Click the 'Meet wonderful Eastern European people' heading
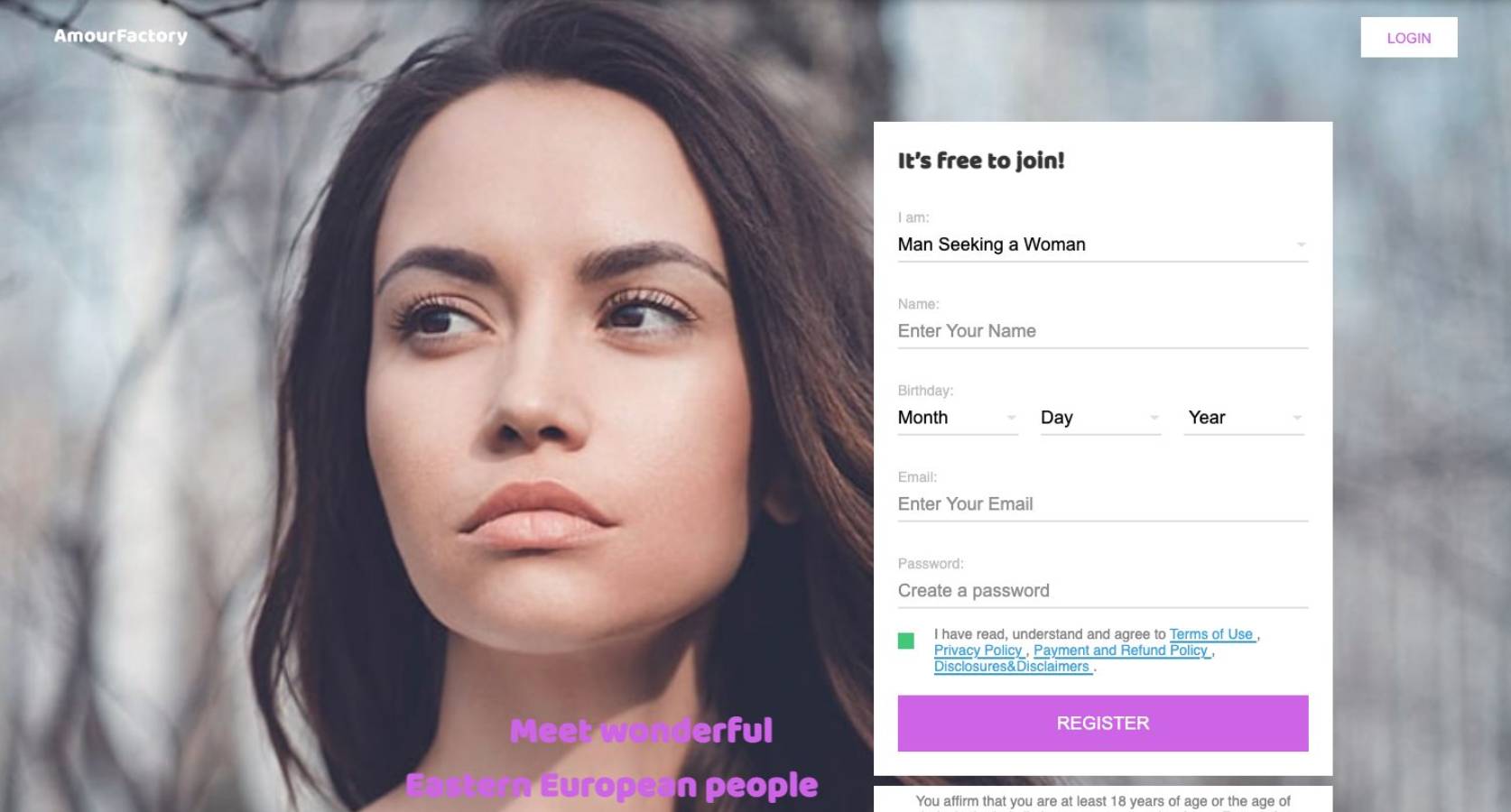 [612, 758]
